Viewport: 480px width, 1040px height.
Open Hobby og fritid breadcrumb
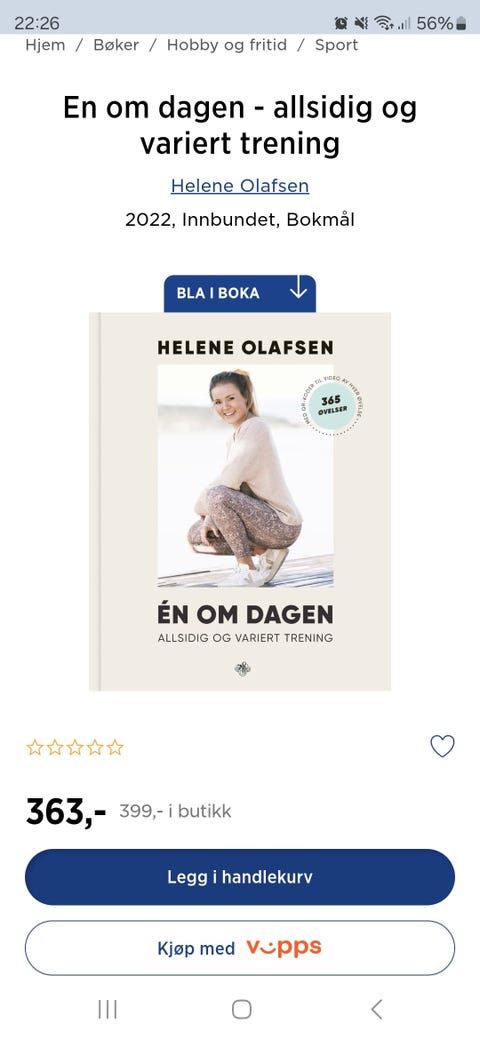coord(227,45)
